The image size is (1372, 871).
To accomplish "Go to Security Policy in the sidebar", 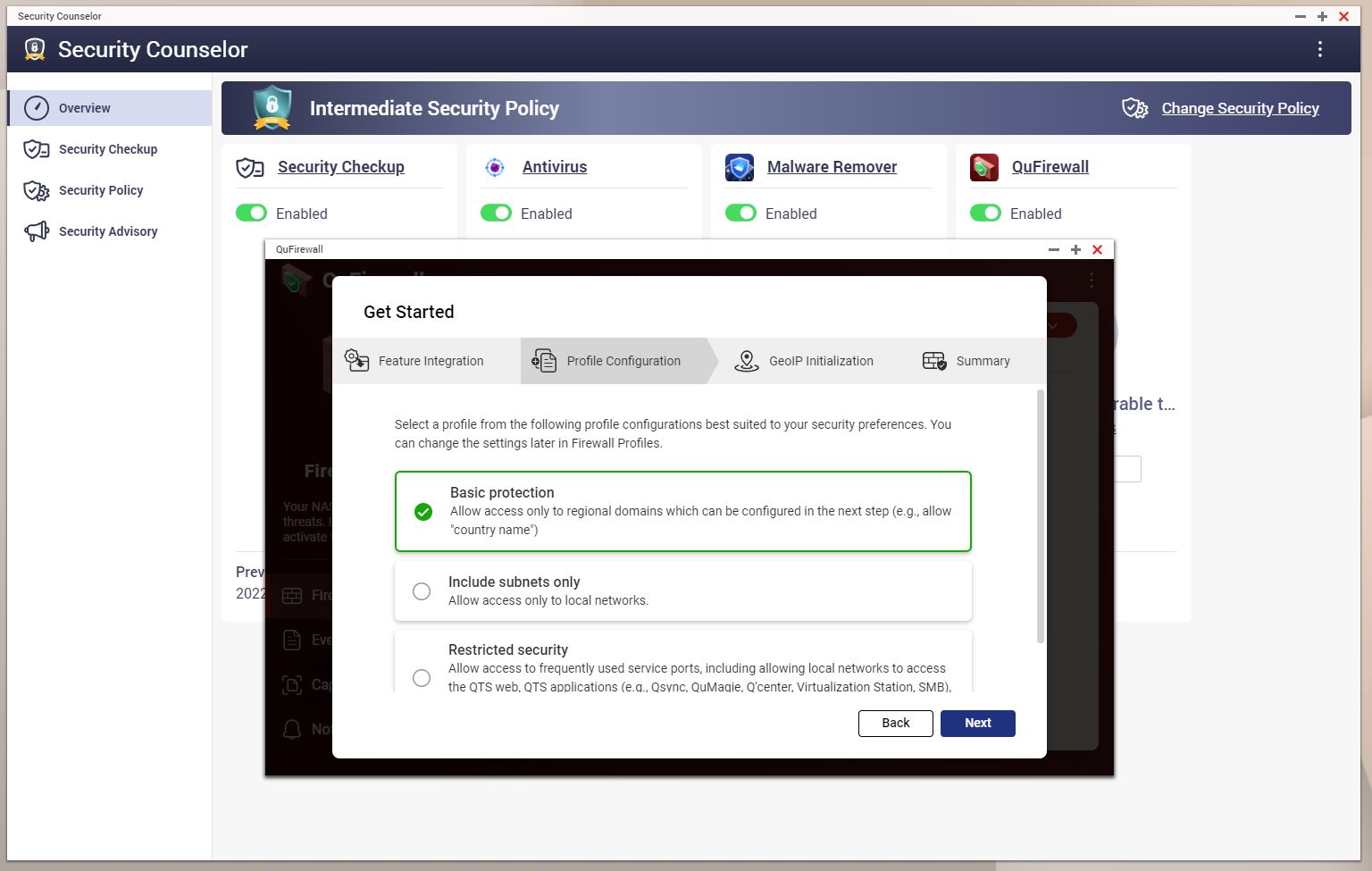I will pyautogui.click(x=110, y=190).
